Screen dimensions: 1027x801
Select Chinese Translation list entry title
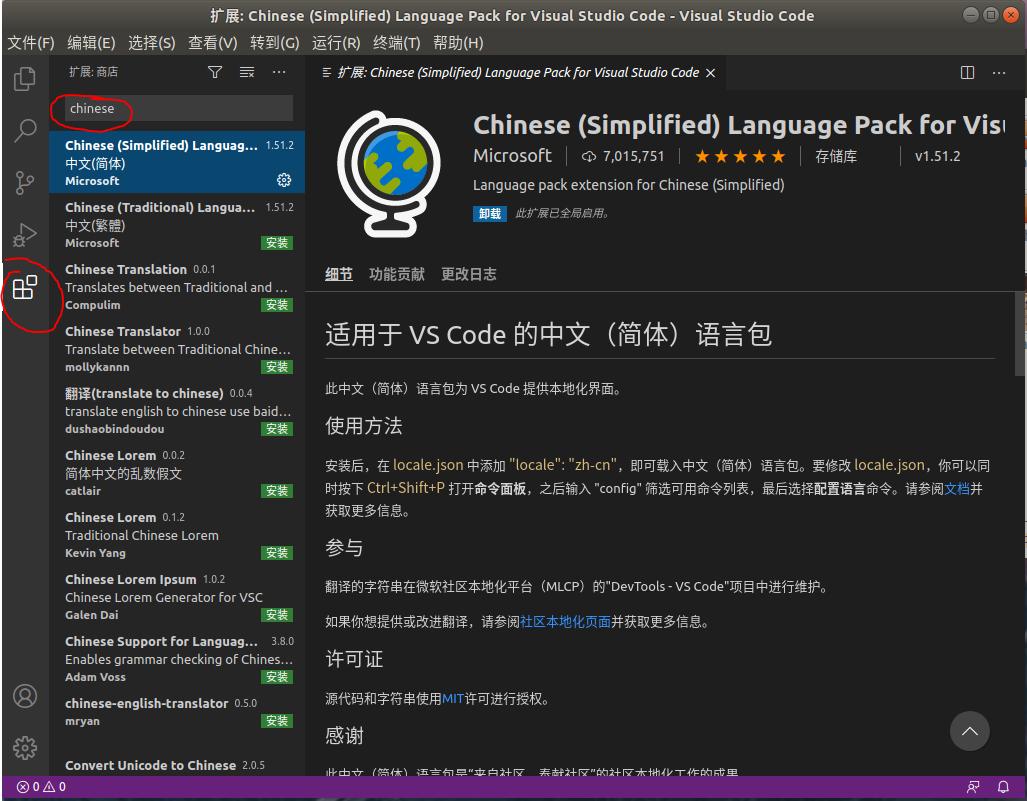pyautogui.click(x=126, y=269)
